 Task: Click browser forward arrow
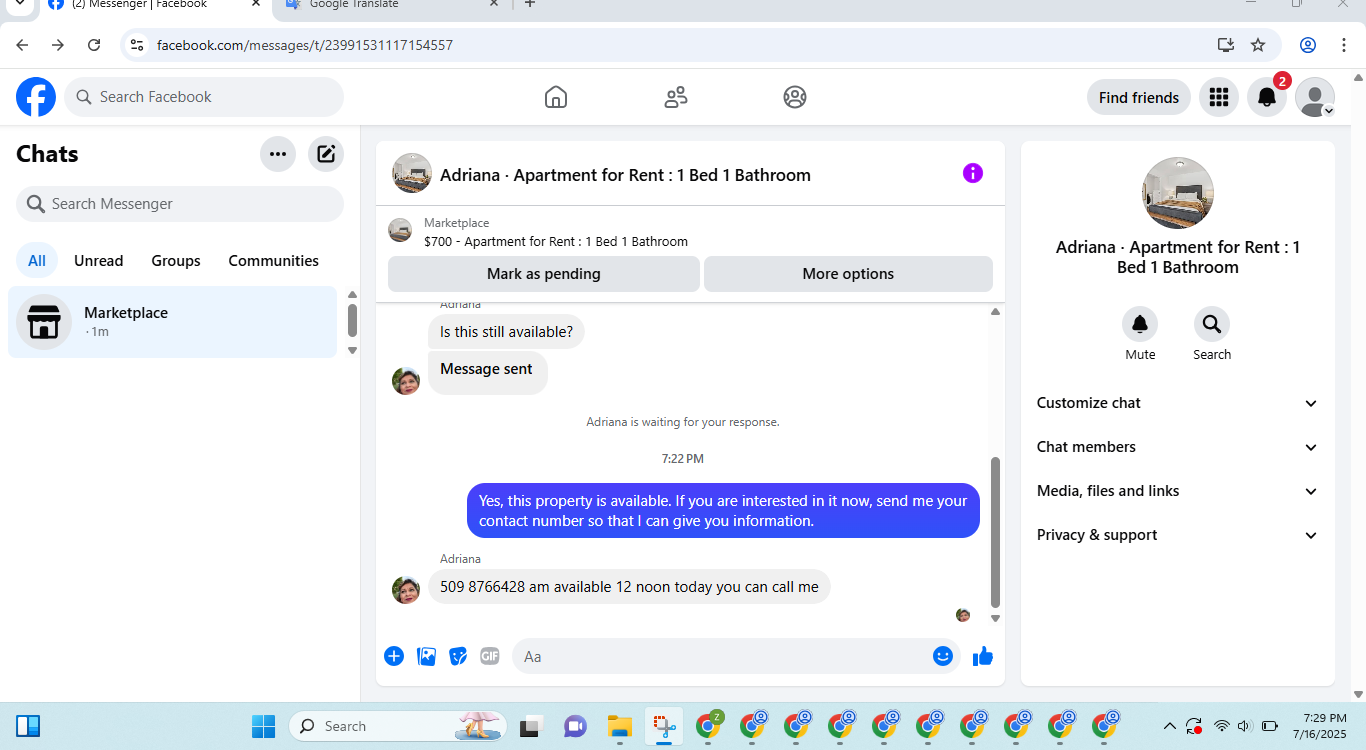pyautogui.click(x=58, y=45)
